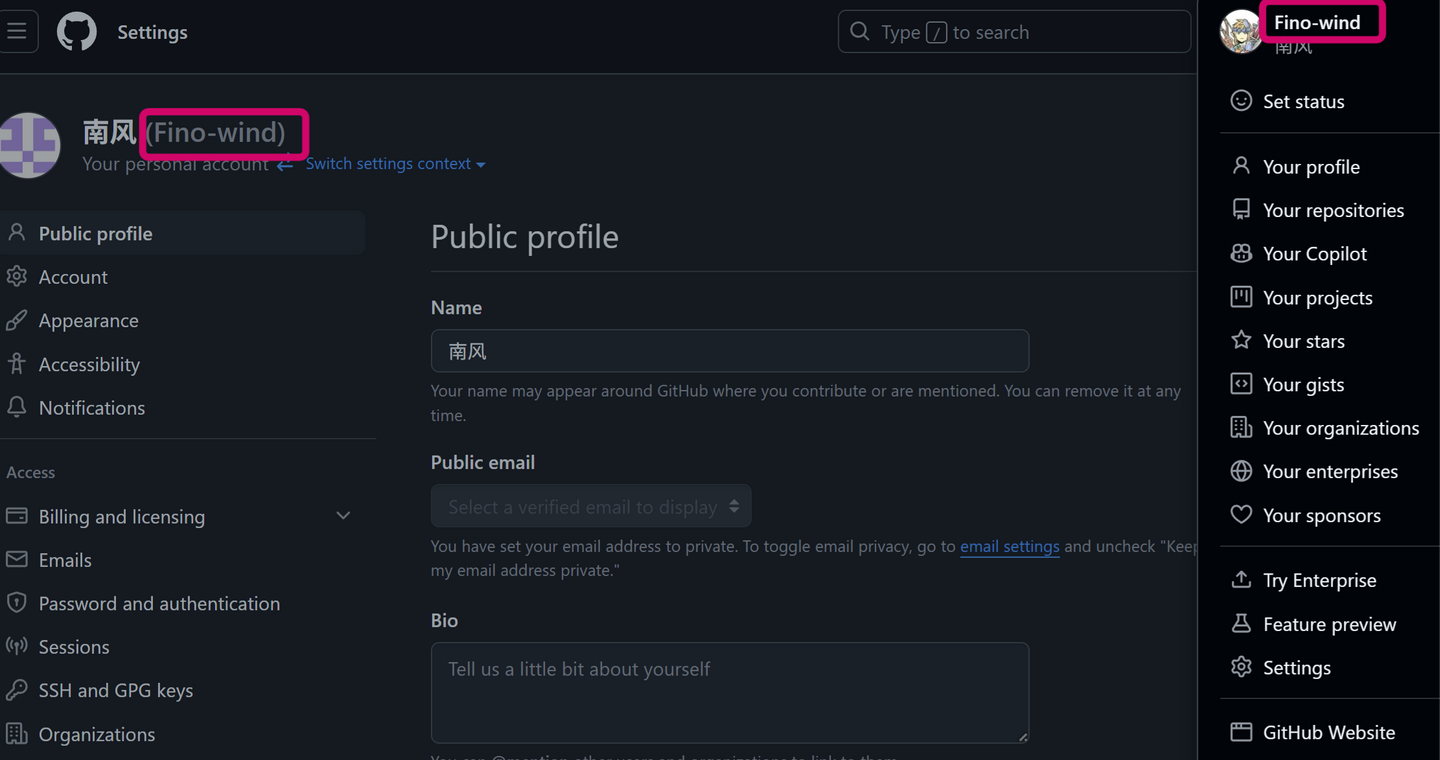The width and height of the screenshot is (1440, 760).
Task: Click the code square icon beside Your gists
Action: tap(1241, 384)
